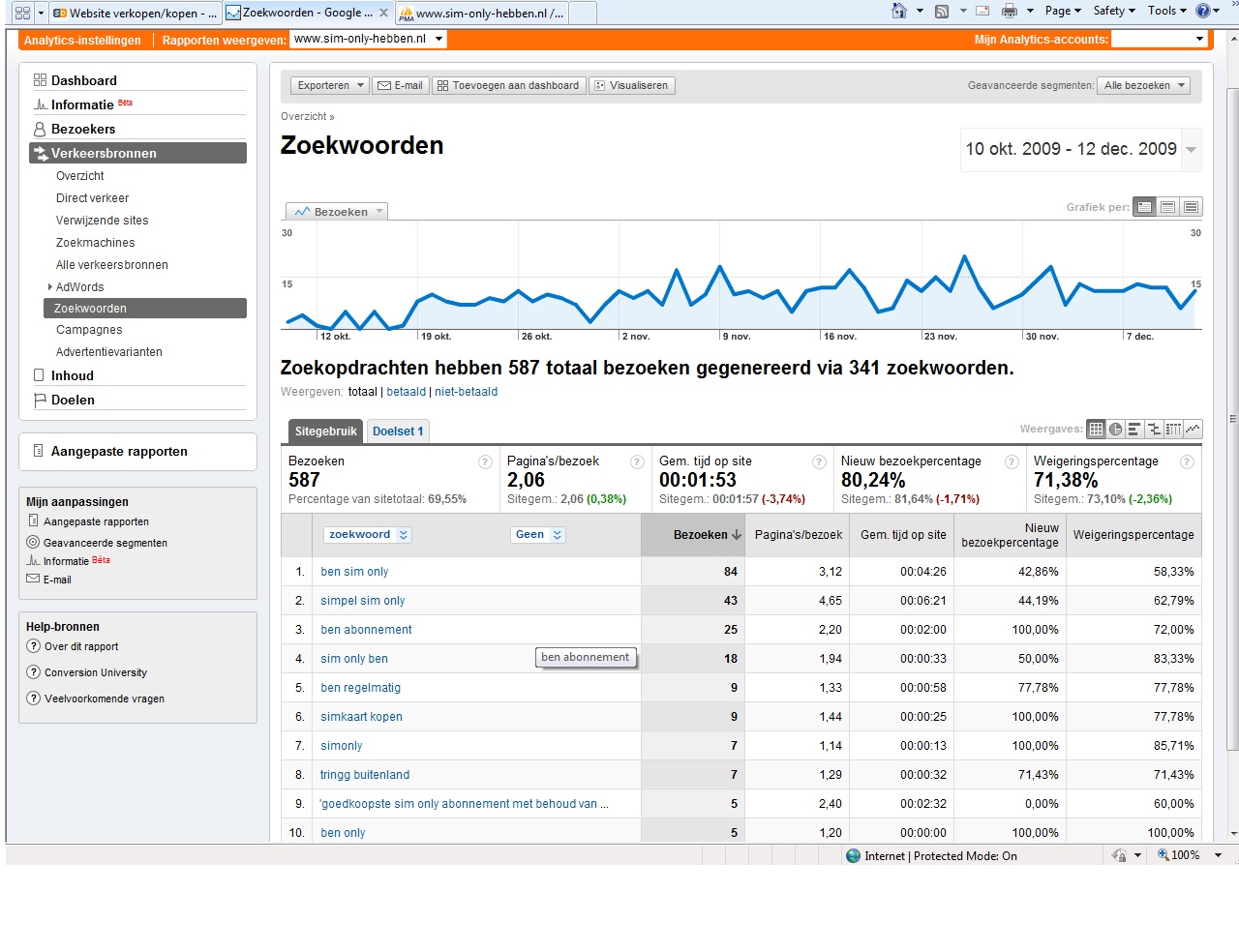1239x952 pixels.
Task: Click the Overzicht breadcrumb link
Action: click(x=305, y=116)
